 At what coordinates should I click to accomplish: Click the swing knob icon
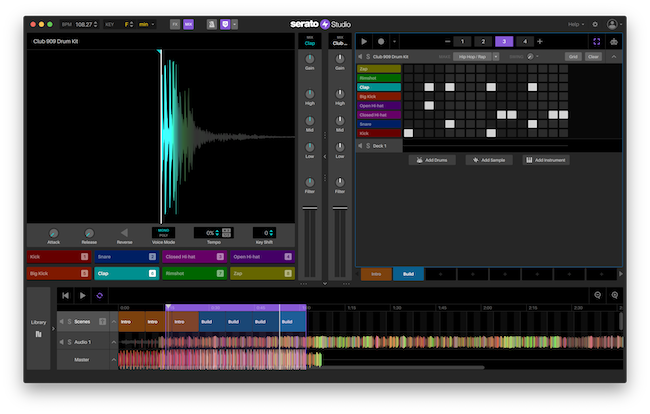click(530, 56)
